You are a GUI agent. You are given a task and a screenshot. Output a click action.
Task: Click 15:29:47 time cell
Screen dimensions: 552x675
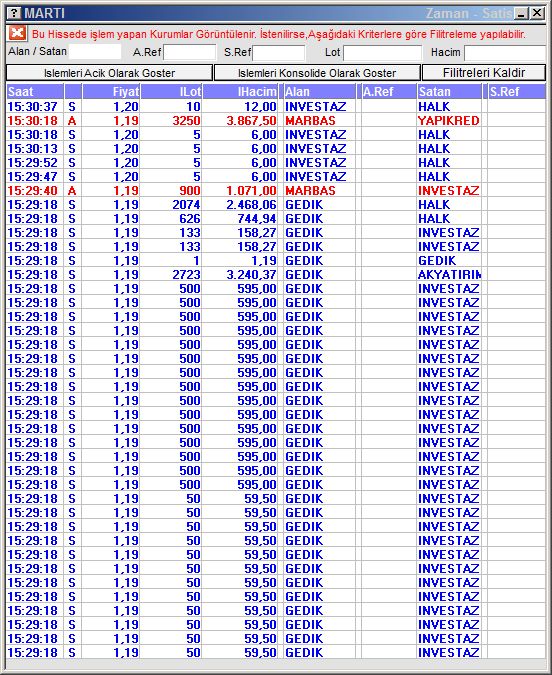[x=33, y=176]
